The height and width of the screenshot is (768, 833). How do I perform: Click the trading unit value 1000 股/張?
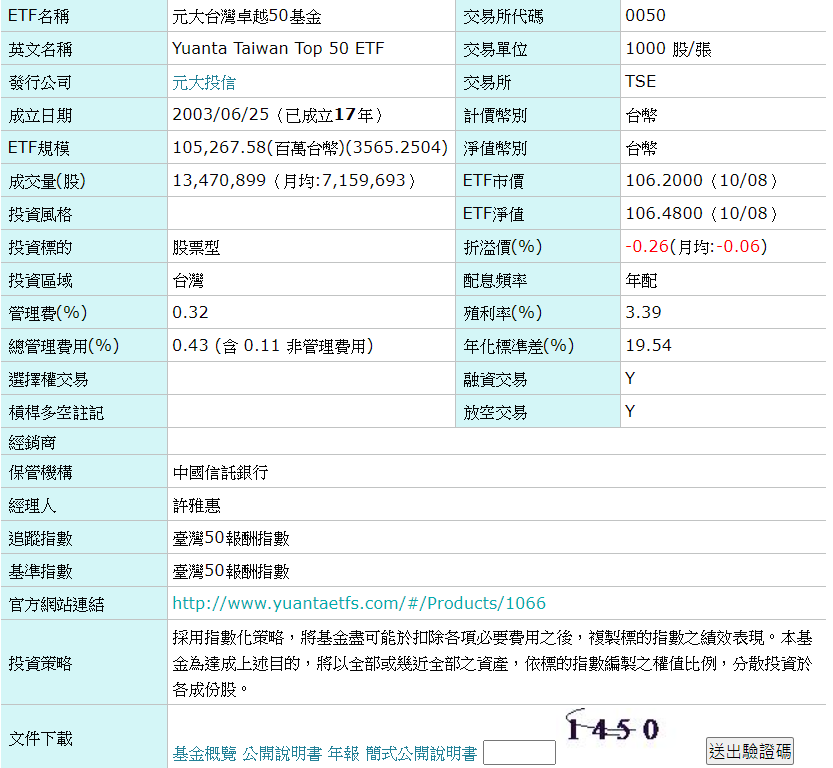pyautogui.click(x=668, y=49)
